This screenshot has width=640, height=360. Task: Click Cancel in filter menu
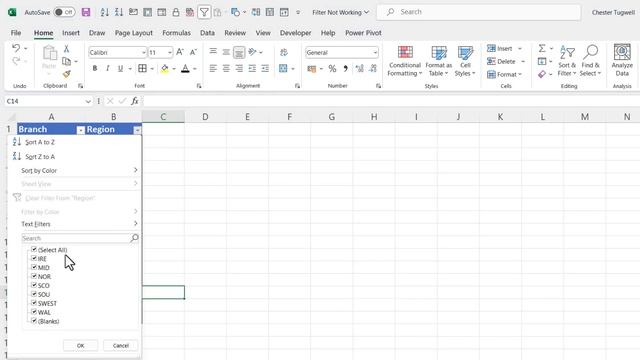[x=120, y=345]
